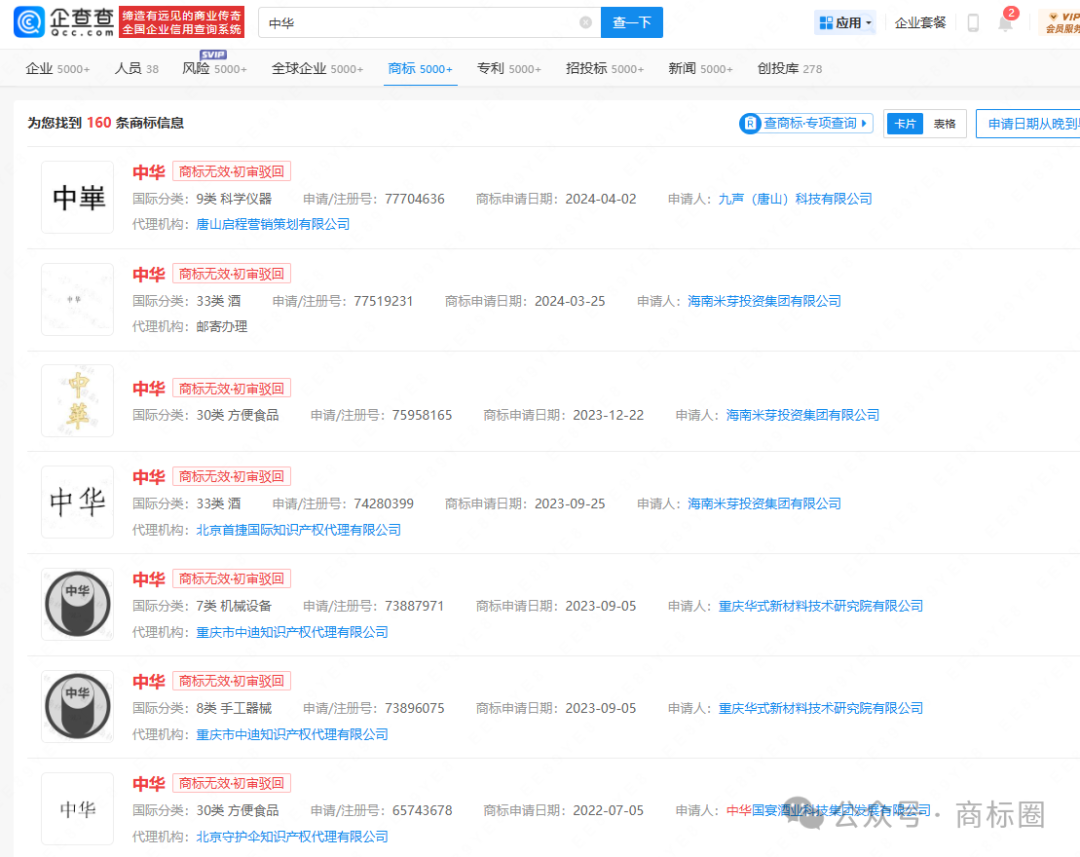Open agency 北京首捷国际知识产权代理有限公司

pyautogui.click(x=298, y=530)
